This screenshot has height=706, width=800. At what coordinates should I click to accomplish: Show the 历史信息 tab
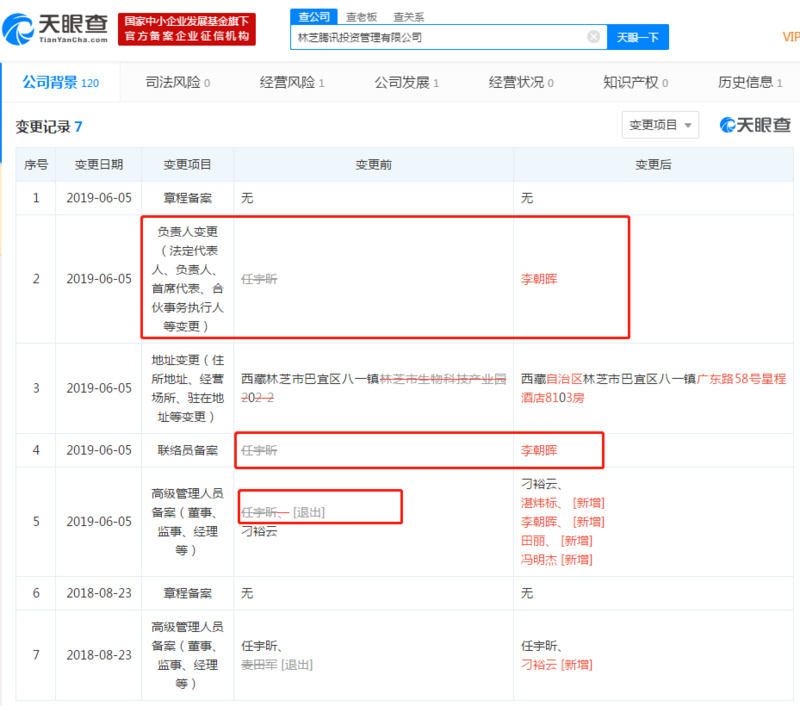[x=750, y=83]
